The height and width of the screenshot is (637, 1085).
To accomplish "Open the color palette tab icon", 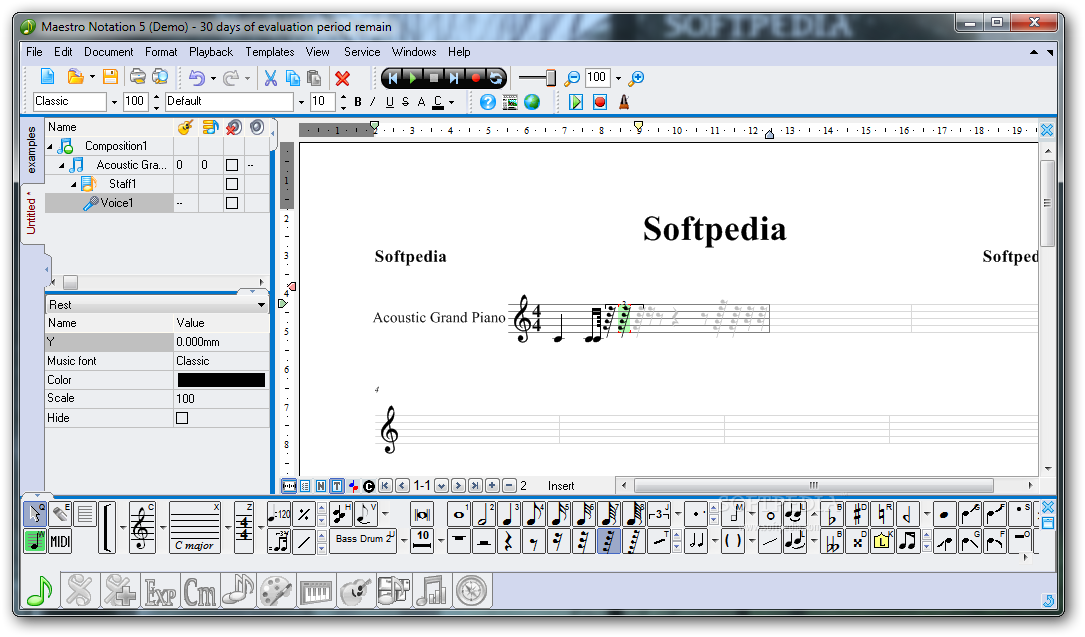I will click(x=277, y=591).
